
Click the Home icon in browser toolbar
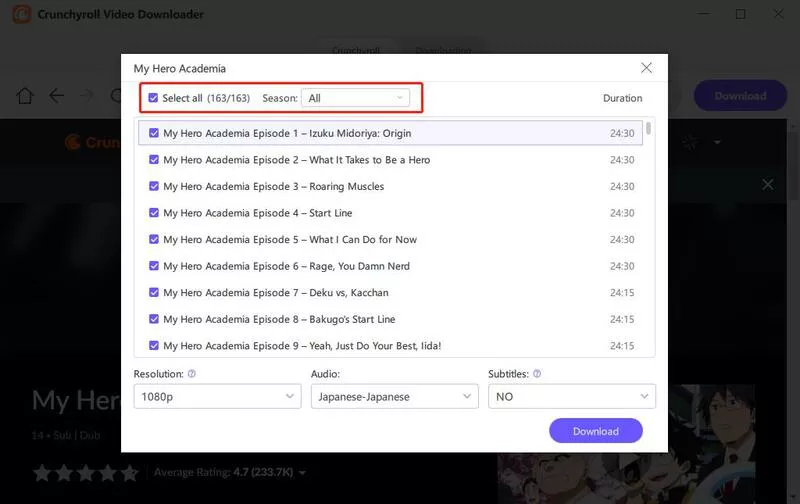coord(24,95)
